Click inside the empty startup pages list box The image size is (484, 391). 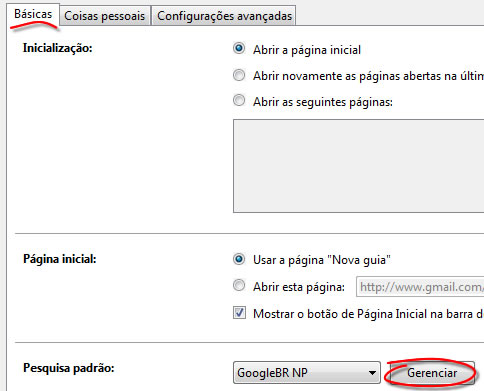(359, 166)
